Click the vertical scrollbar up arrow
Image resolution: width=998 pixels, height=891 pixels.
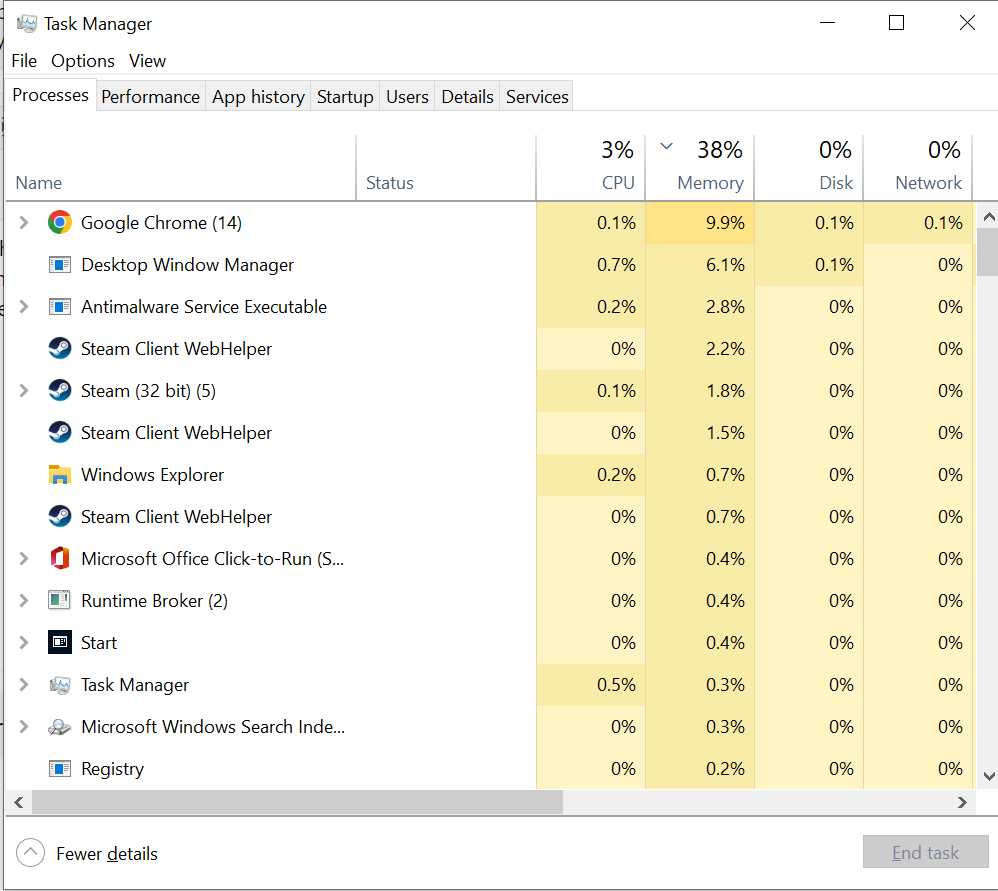pos(988,217)
